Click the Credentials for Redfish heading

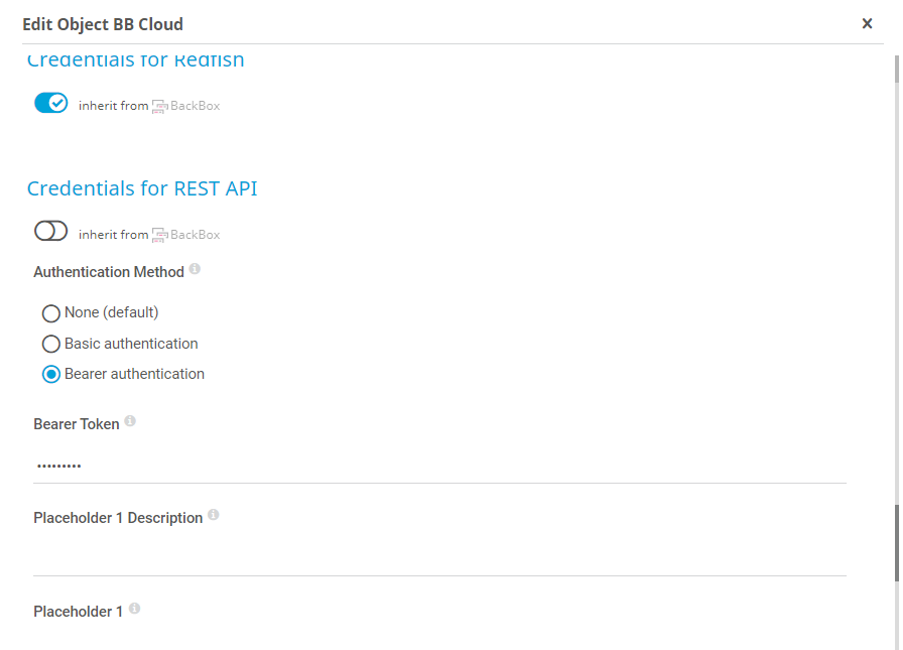[x=135, y=61]
